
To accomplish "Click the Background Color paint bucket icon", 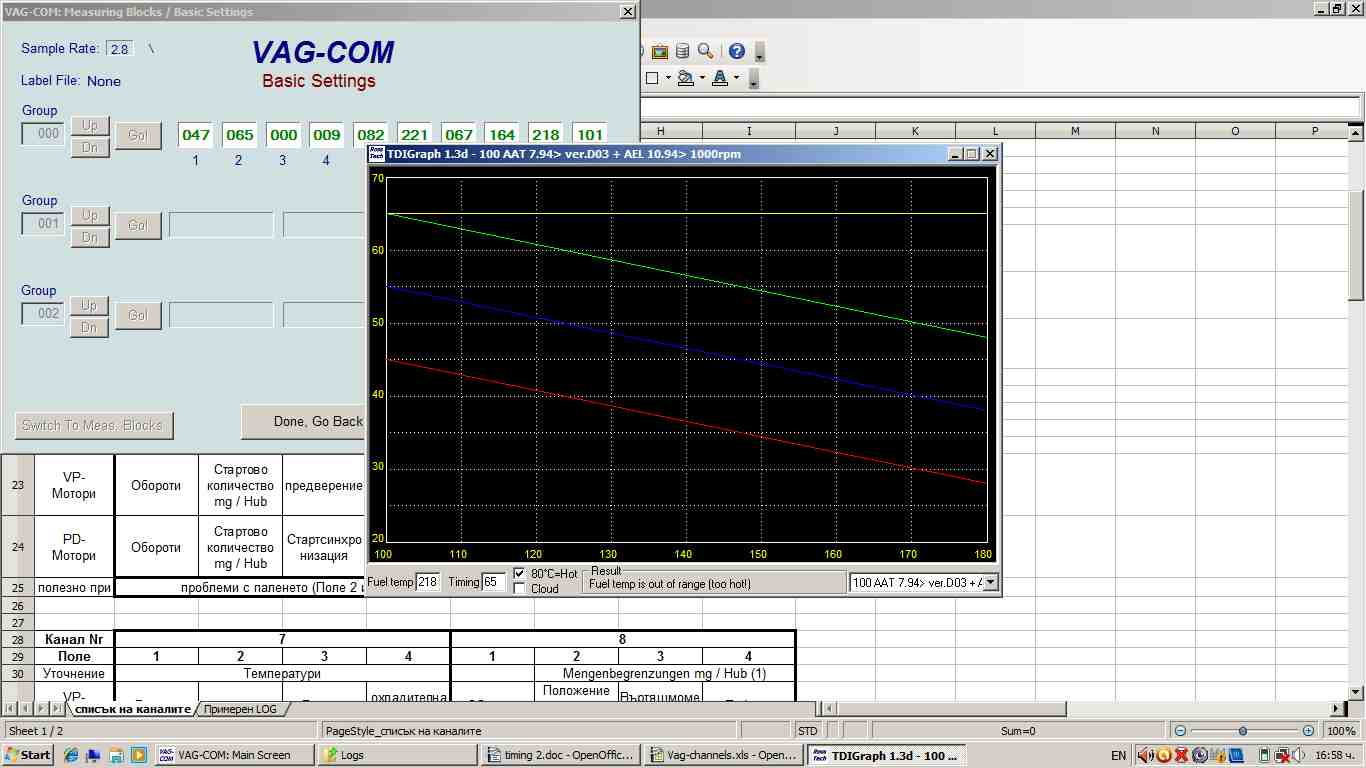I will [x=685, y=78].
